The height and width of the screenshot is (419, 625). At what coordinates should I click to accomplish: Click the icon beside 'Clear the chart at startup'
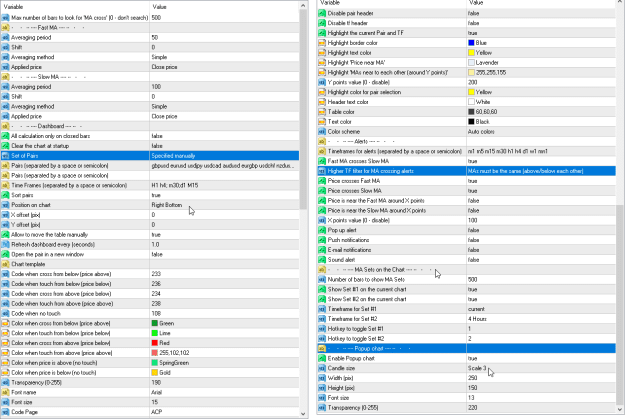(x=5, y=146)
